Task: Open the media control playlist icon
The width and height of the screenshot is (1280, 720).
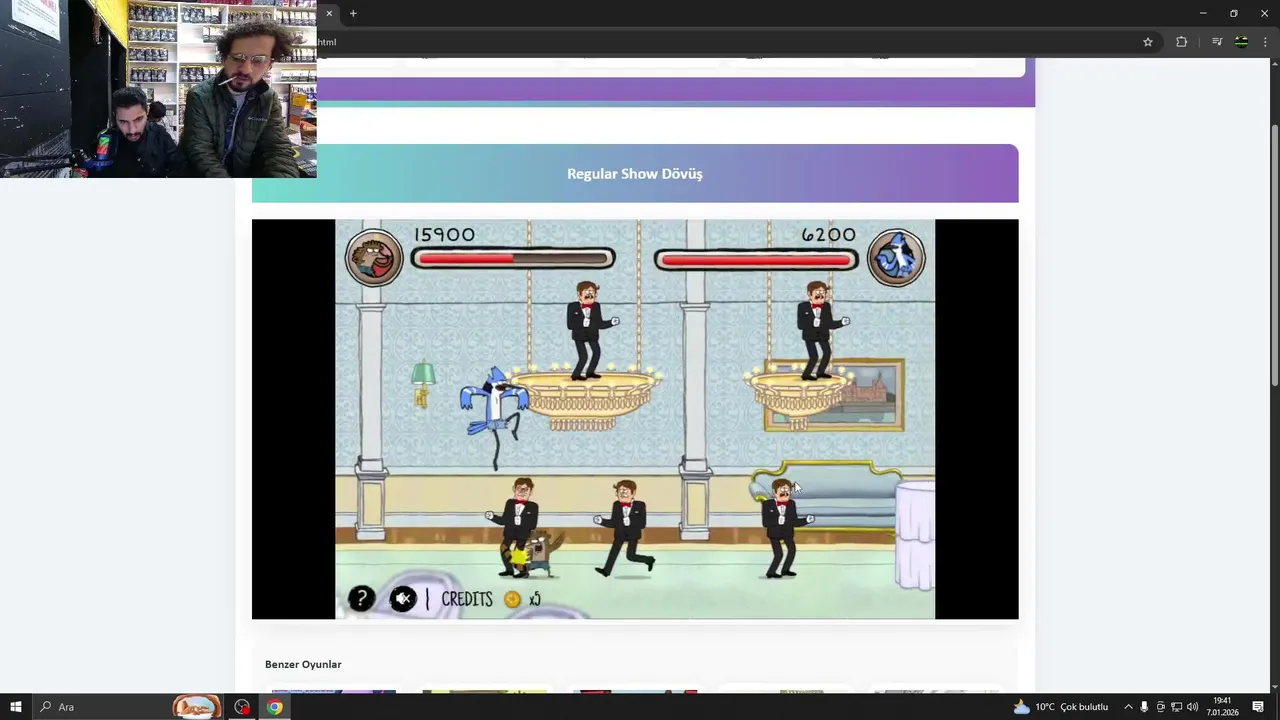Action: pyautogui.click(x=1217, y=42)
